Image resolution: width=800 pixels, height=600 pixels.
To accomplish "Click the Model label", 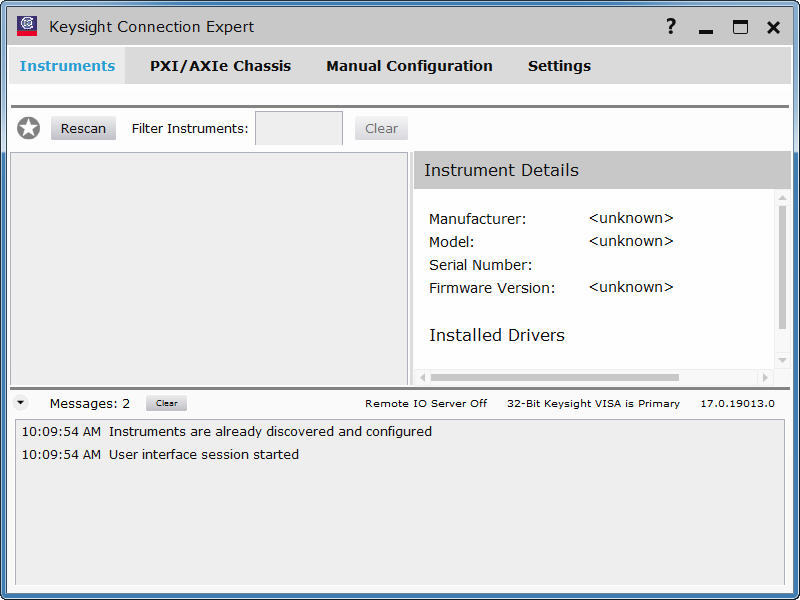I will click(452, 242).
